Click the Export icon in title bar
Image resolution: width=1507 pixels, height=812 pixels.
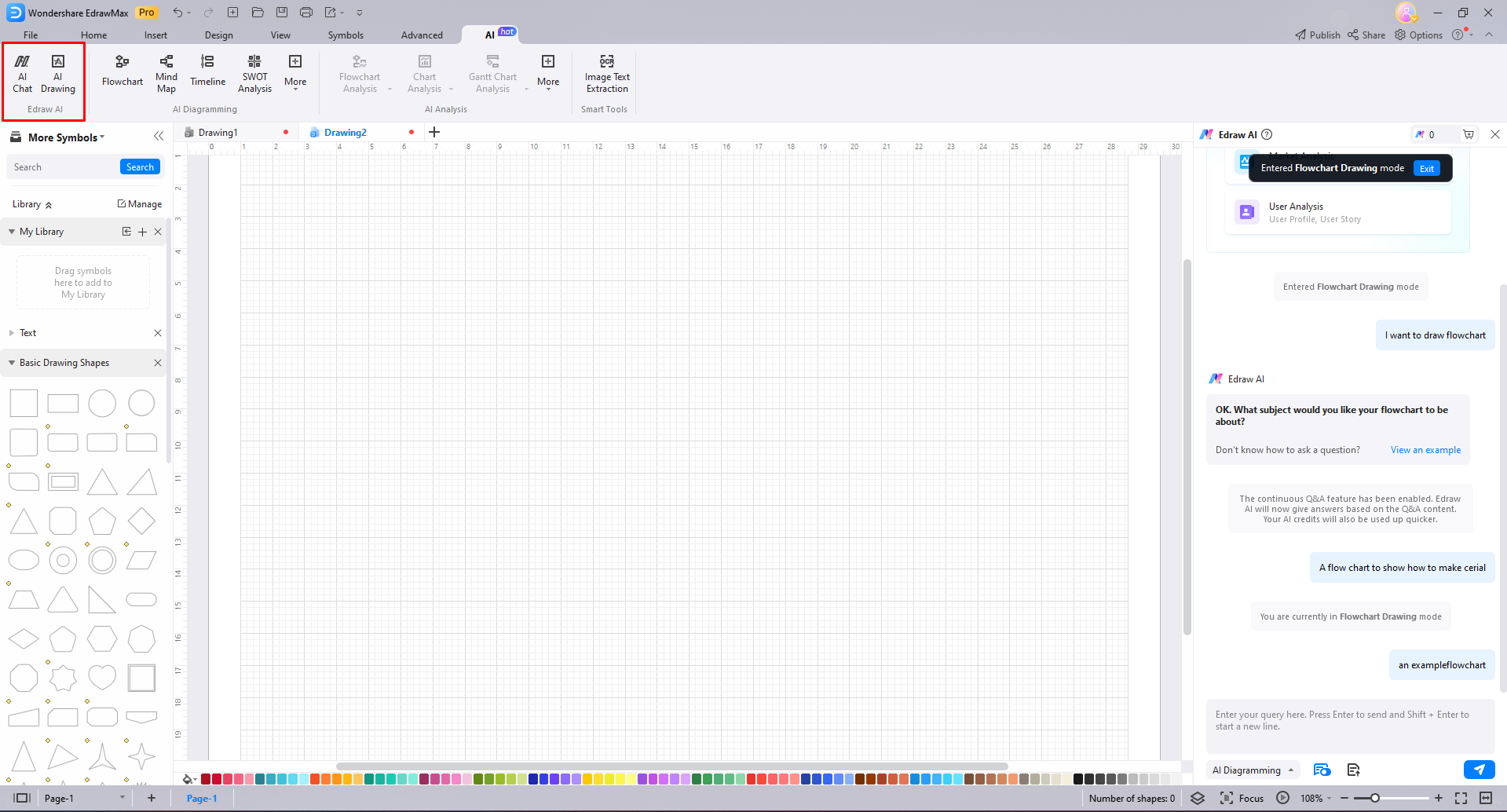331,13
